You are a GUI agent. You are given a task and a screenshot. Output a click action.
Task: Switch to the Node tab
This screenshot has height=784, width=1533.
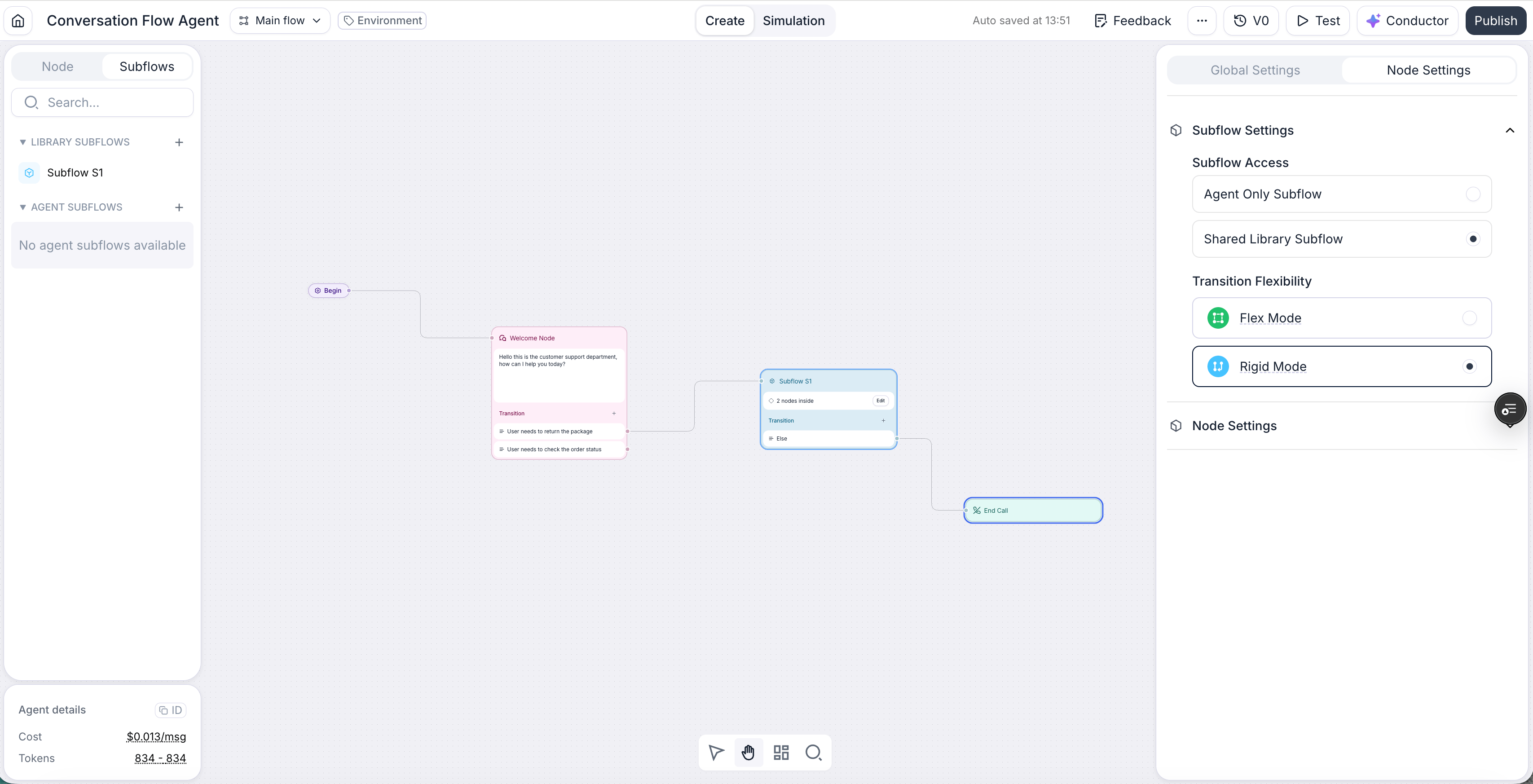[x=58, y=66]
